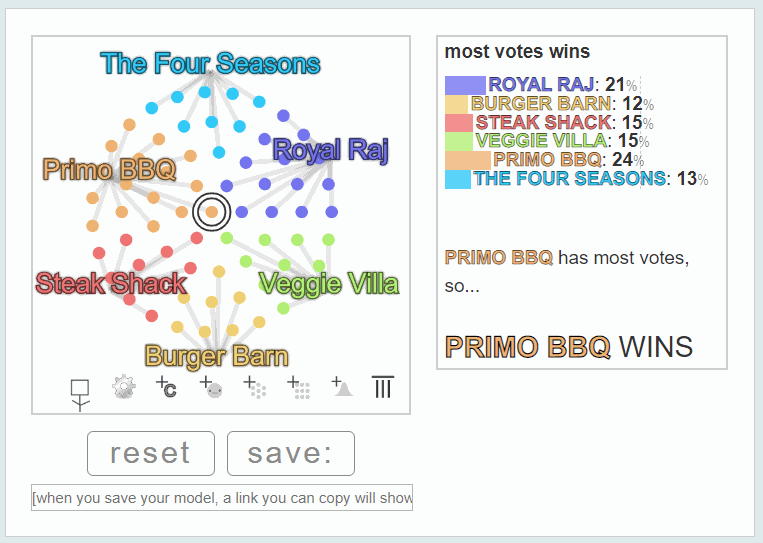Screen dimensions: 763x543
Task: Click the Royal Raj purple result bar
Action: (x=465, y=85)
